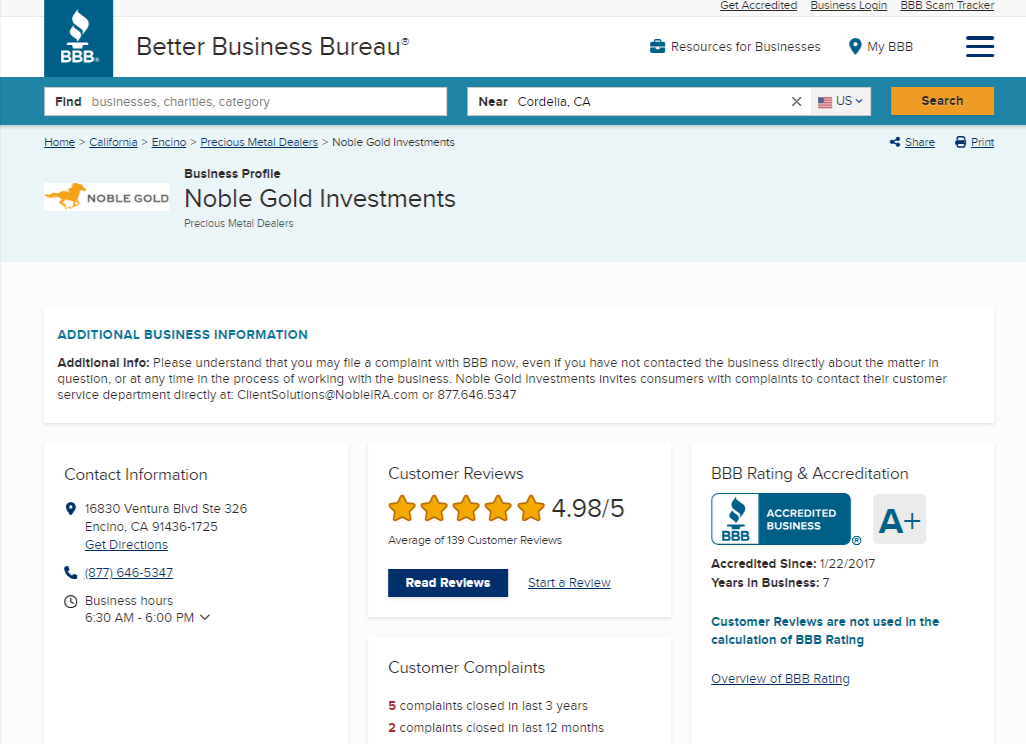The height and width of the screenshot is (744, 1026).
Task: Click the 'Years in Business: 7' text
Action: [770, 582]
